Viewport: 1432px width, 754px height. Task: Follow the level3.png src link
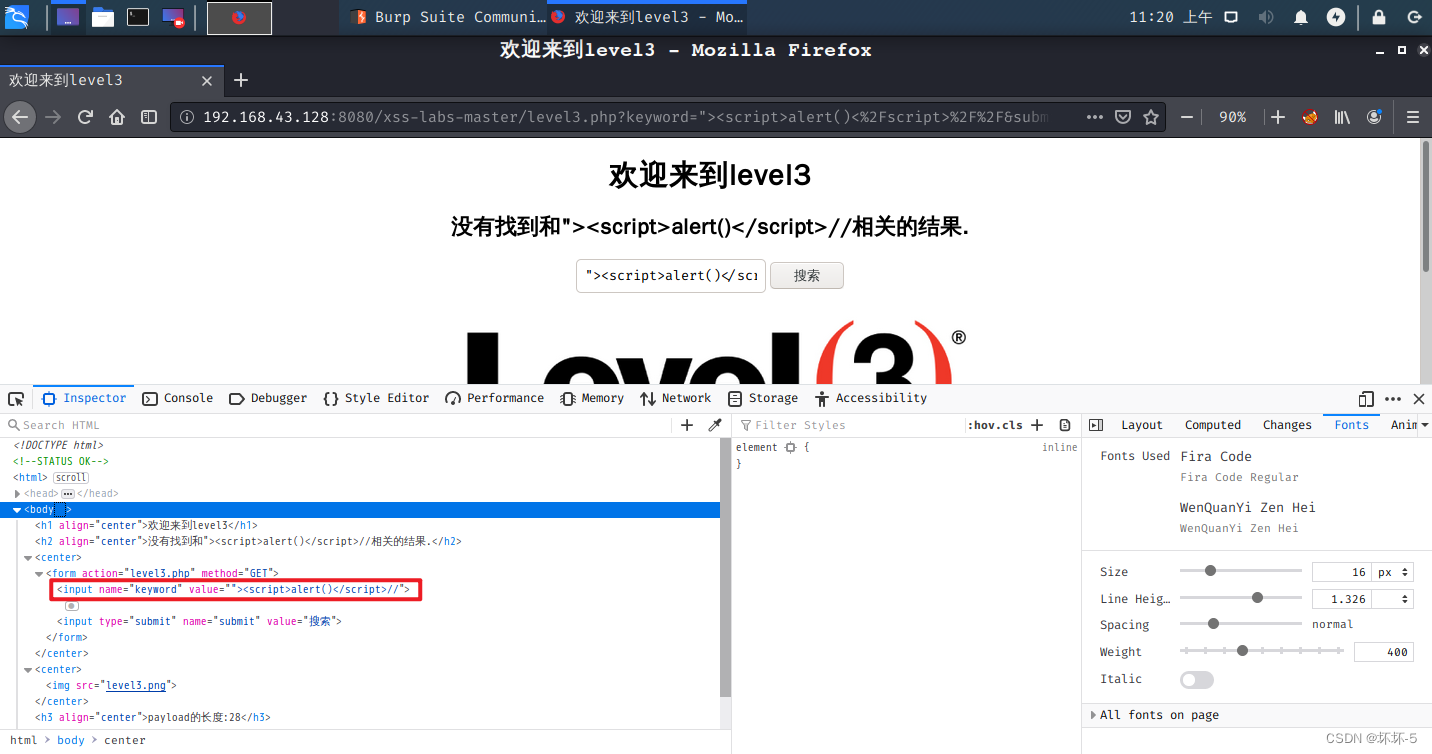coord(138,686)
